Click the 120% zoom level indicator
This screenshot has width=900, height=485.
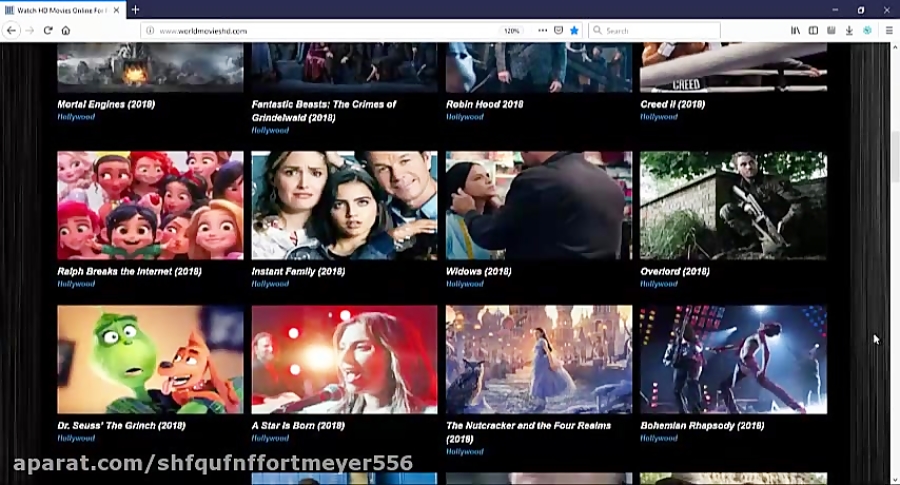pos(511,31)
